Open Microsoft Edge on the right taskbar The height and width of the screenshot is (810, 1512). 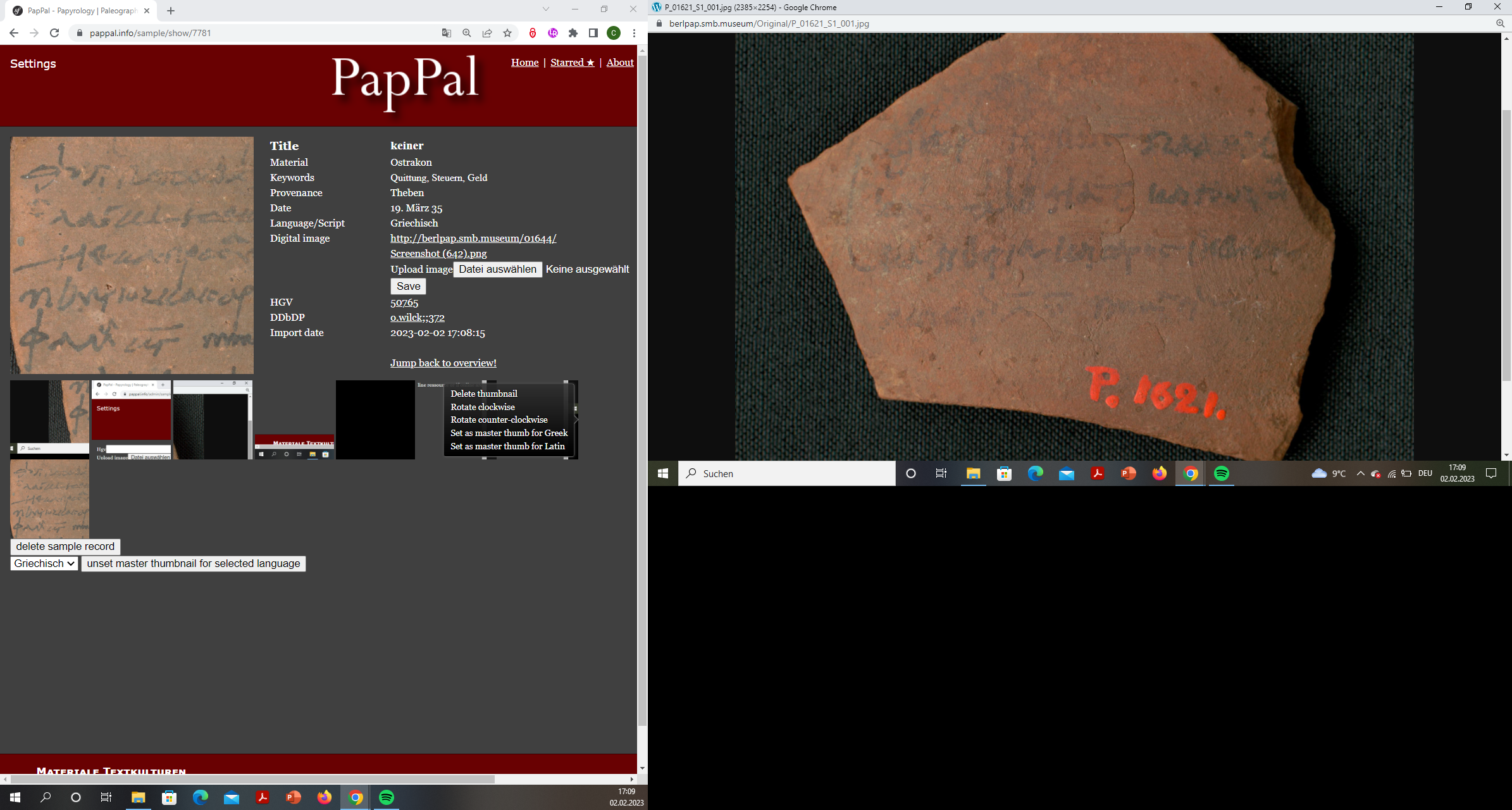[1035, 473]
